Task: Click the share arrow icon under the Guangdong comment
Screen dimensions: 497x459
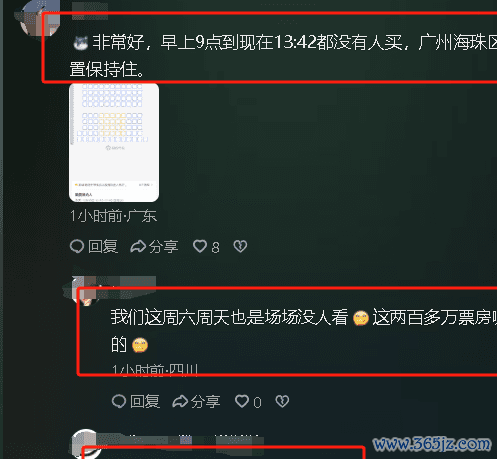Action: click(x=138, y=247)
